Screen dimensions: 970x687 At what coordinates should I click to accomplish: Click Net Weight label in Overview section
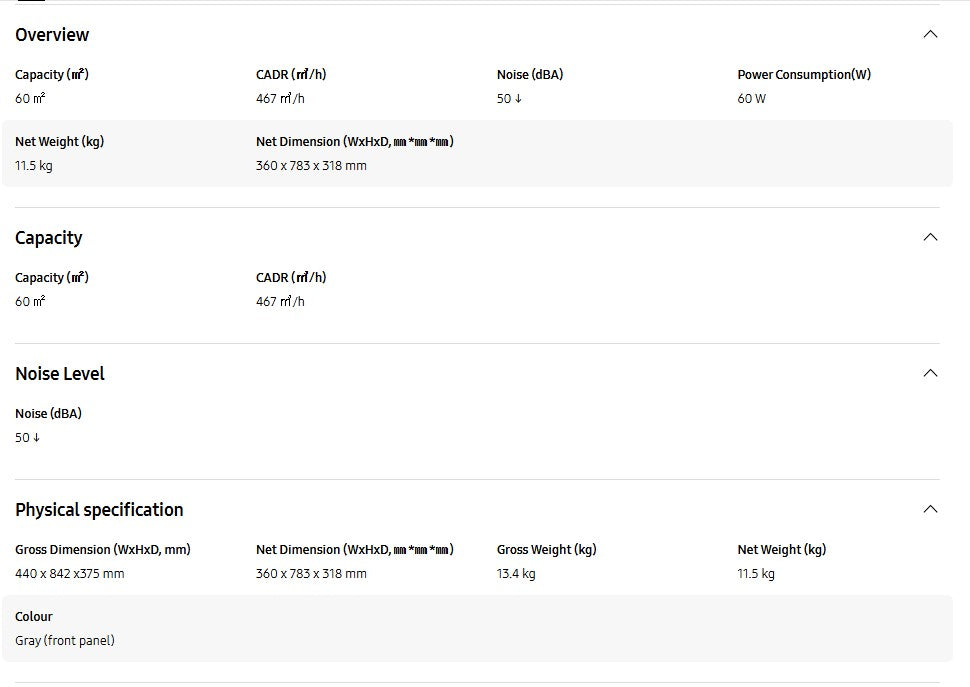59,142
